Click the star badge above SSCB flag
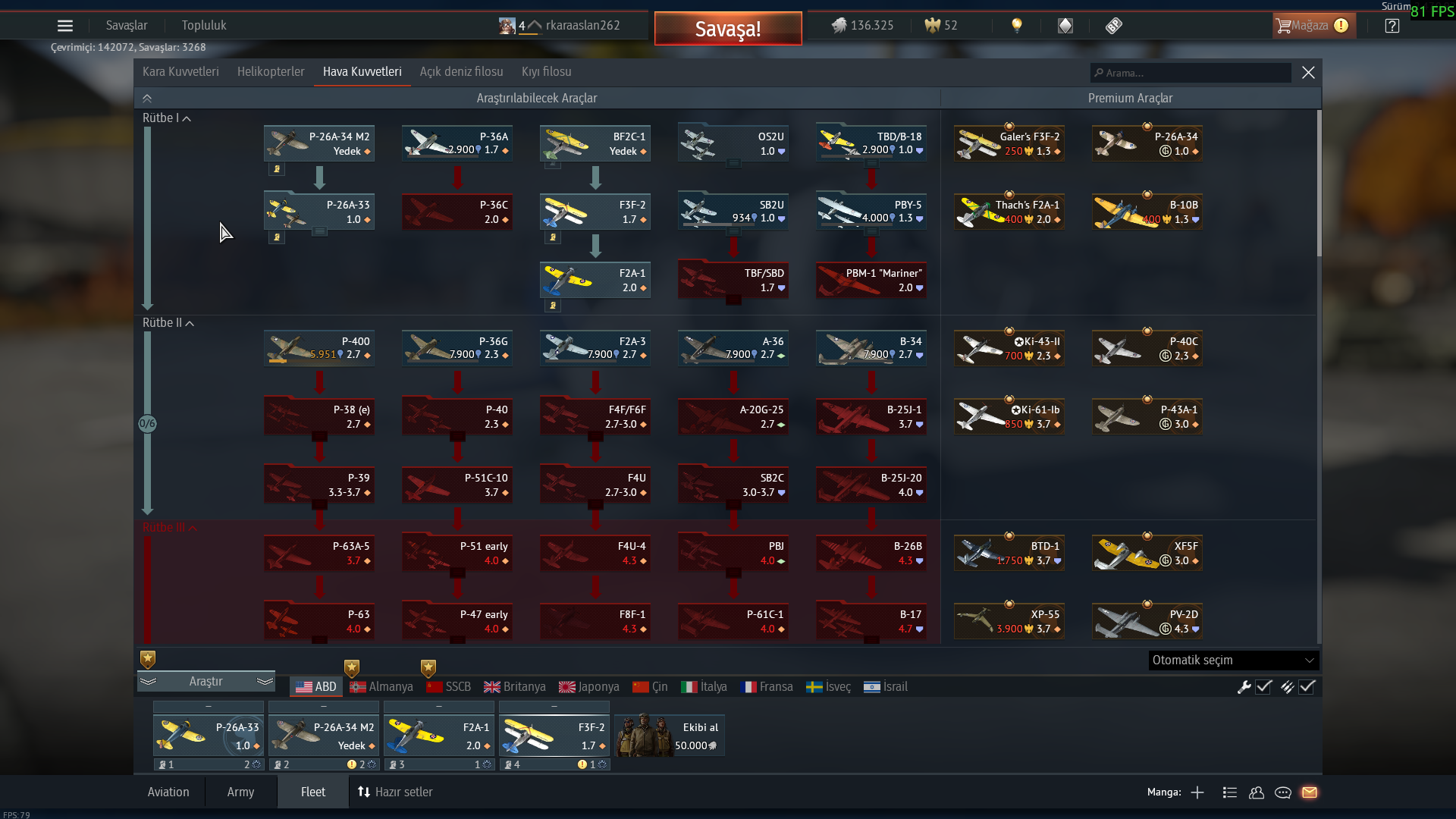The height and width of the screenshot is (819, 1456). 428,668
